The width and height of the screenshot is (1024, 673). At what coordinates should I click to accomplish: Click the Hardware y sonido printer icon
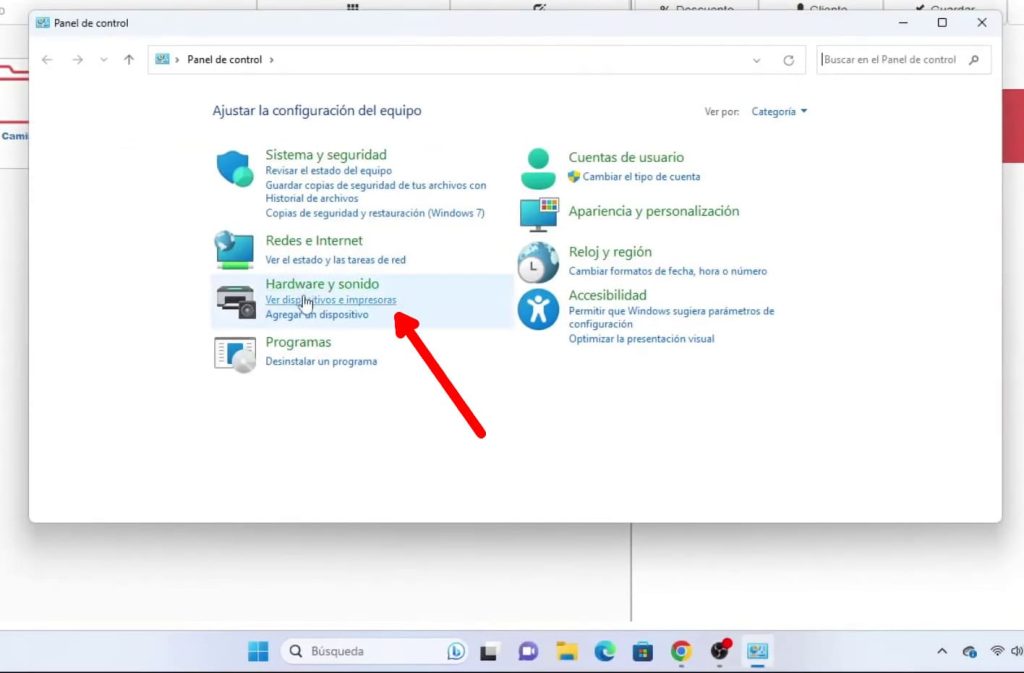point(236,300)
